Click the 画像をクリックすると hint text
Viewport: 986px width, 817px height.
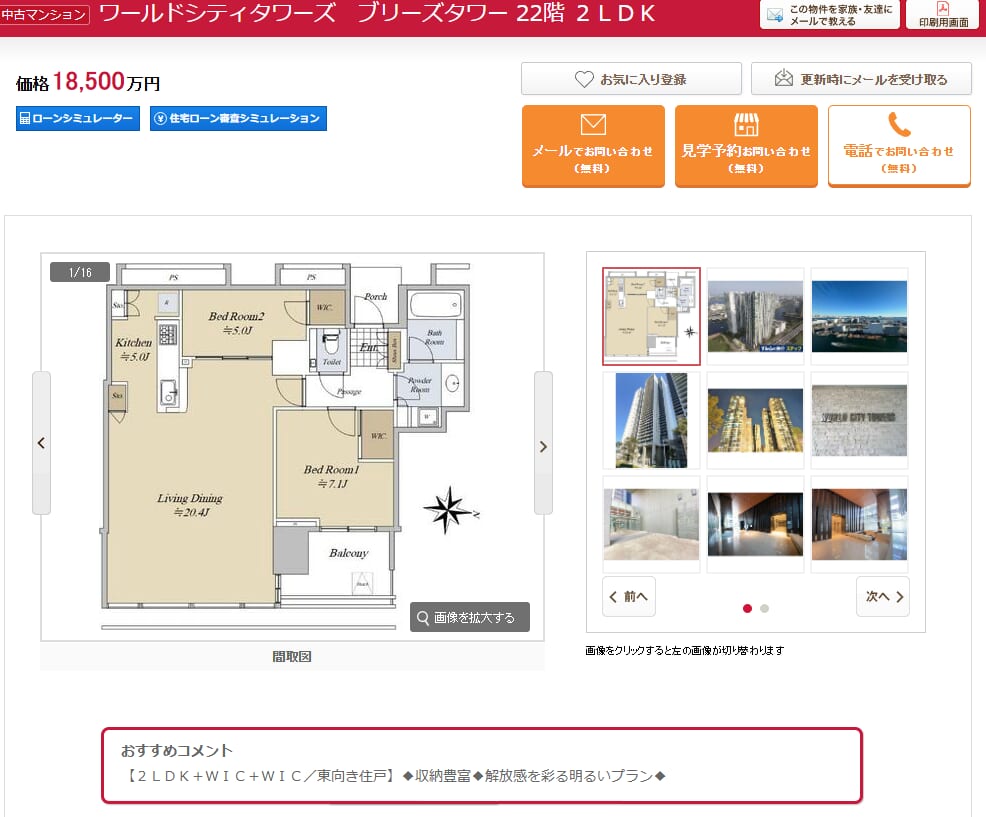click(x=685, y=650)
